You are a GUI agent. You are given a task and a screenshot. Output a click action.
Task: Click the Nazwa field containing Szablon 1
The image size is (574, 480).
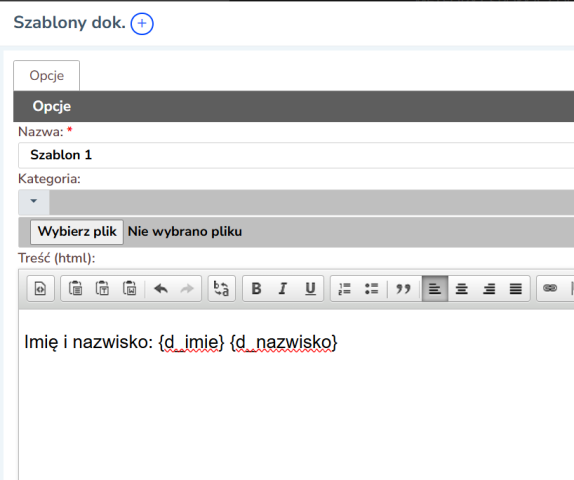coord(296,155)
